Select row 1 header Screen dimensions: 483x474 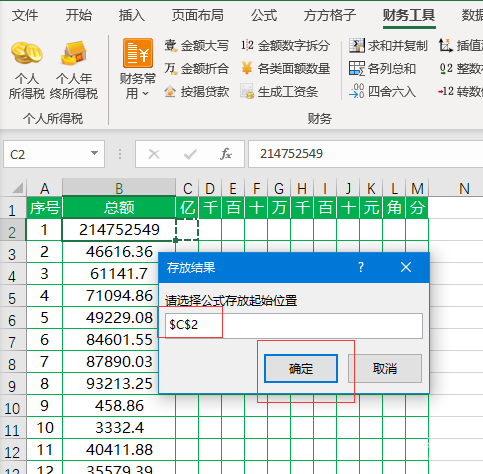13,208
